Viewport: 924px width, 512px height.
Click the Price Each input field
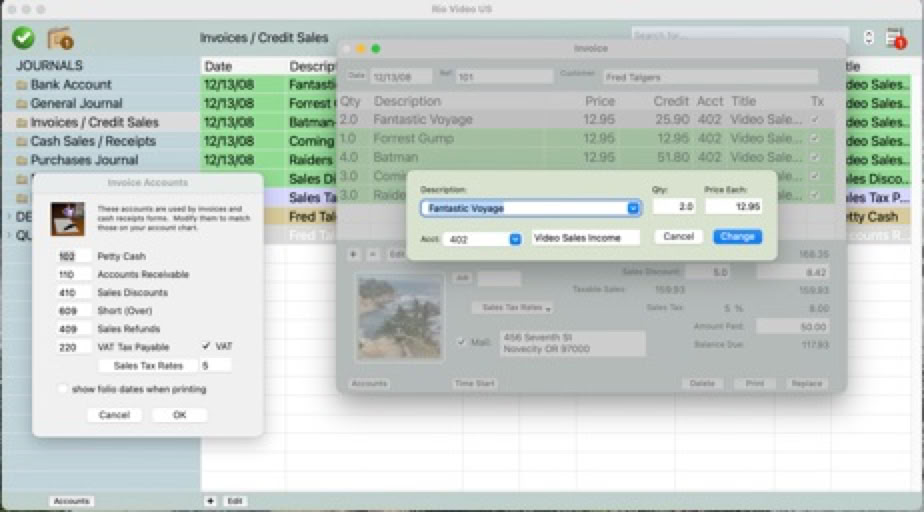(734, 206)
